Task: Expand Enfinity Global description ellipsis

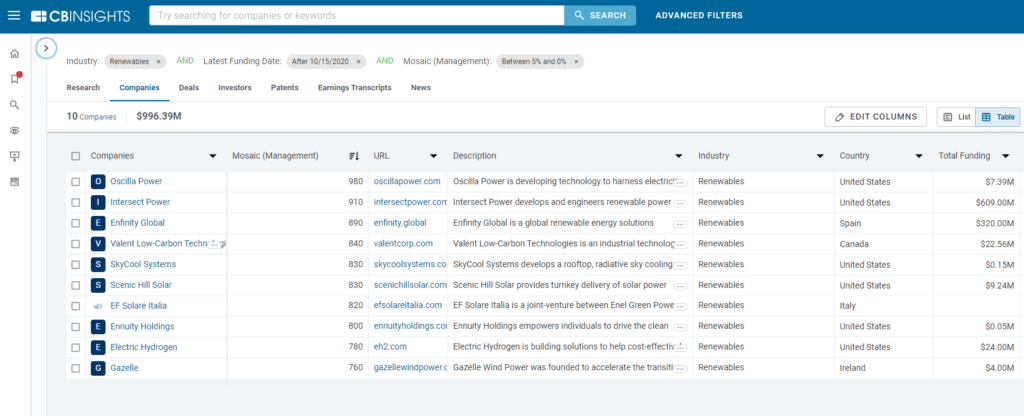Action: coord(680,224)
